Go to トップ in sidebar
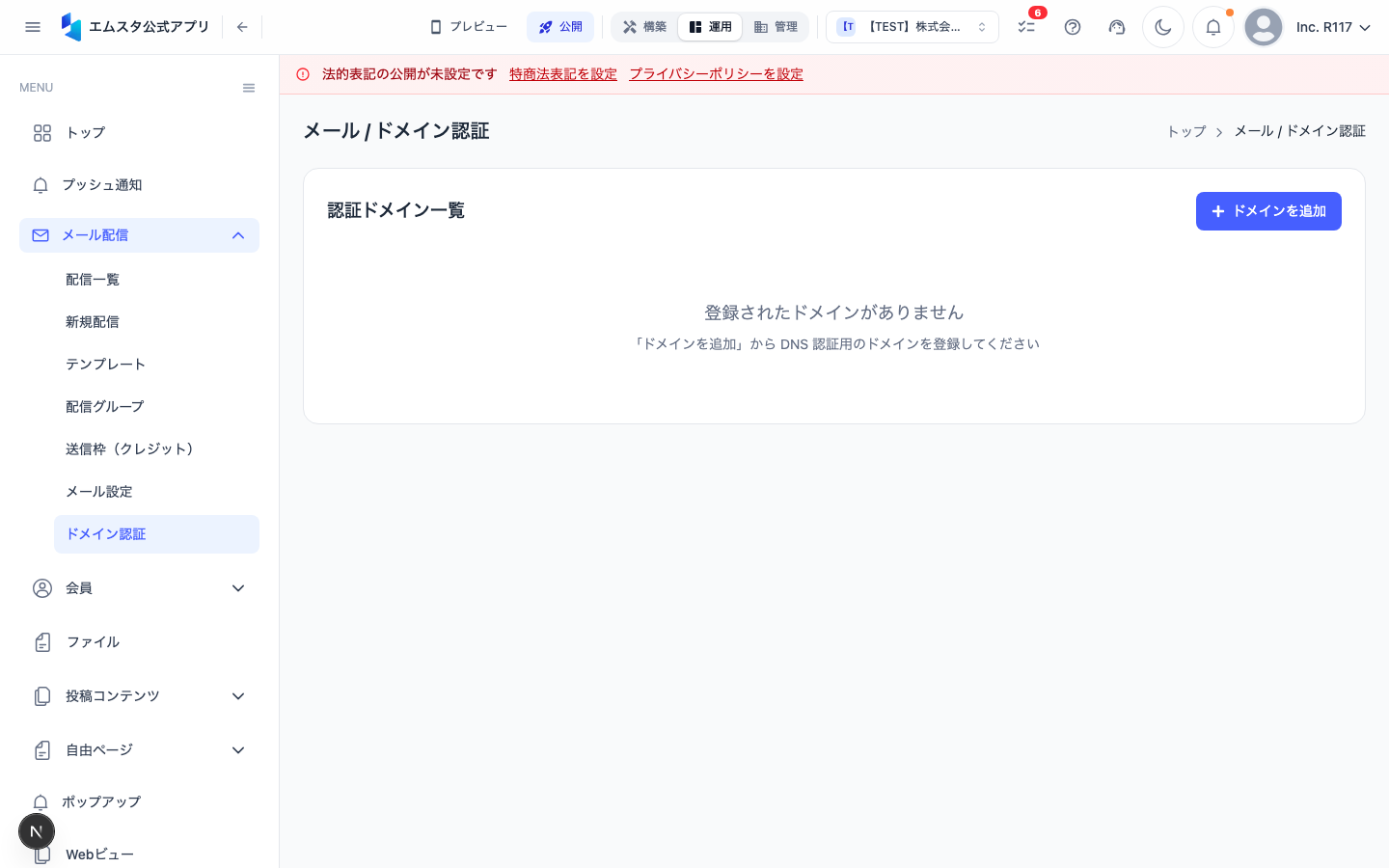The image size is (1389, 868). tap(139, 133)
